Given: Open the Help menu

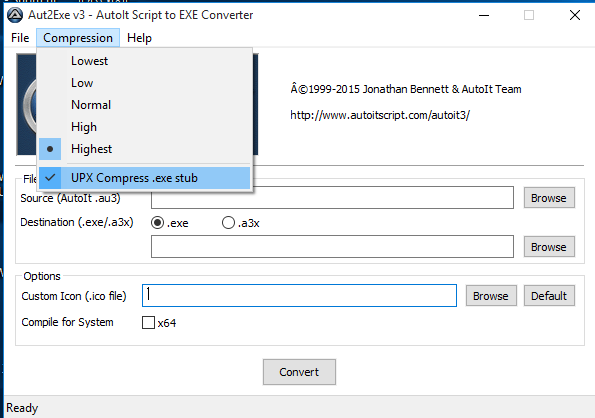Looking at the screenshot, I should coord(139,38).
